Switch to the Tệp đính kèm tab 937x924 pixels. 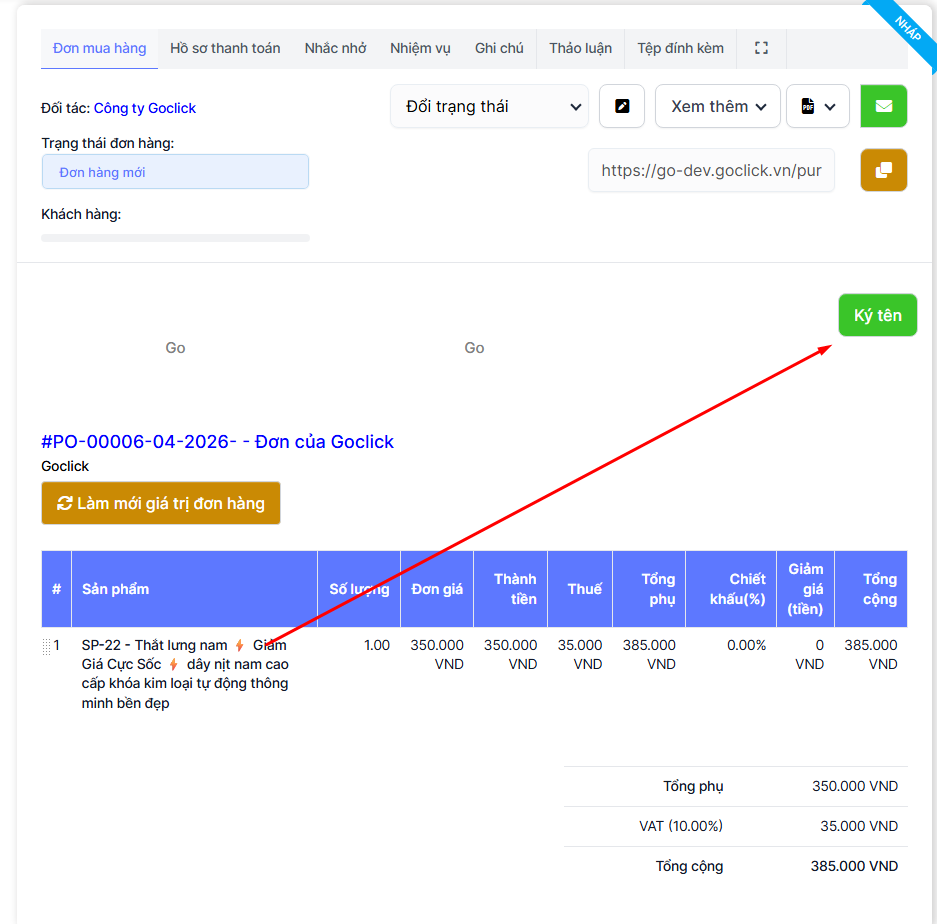680,48
